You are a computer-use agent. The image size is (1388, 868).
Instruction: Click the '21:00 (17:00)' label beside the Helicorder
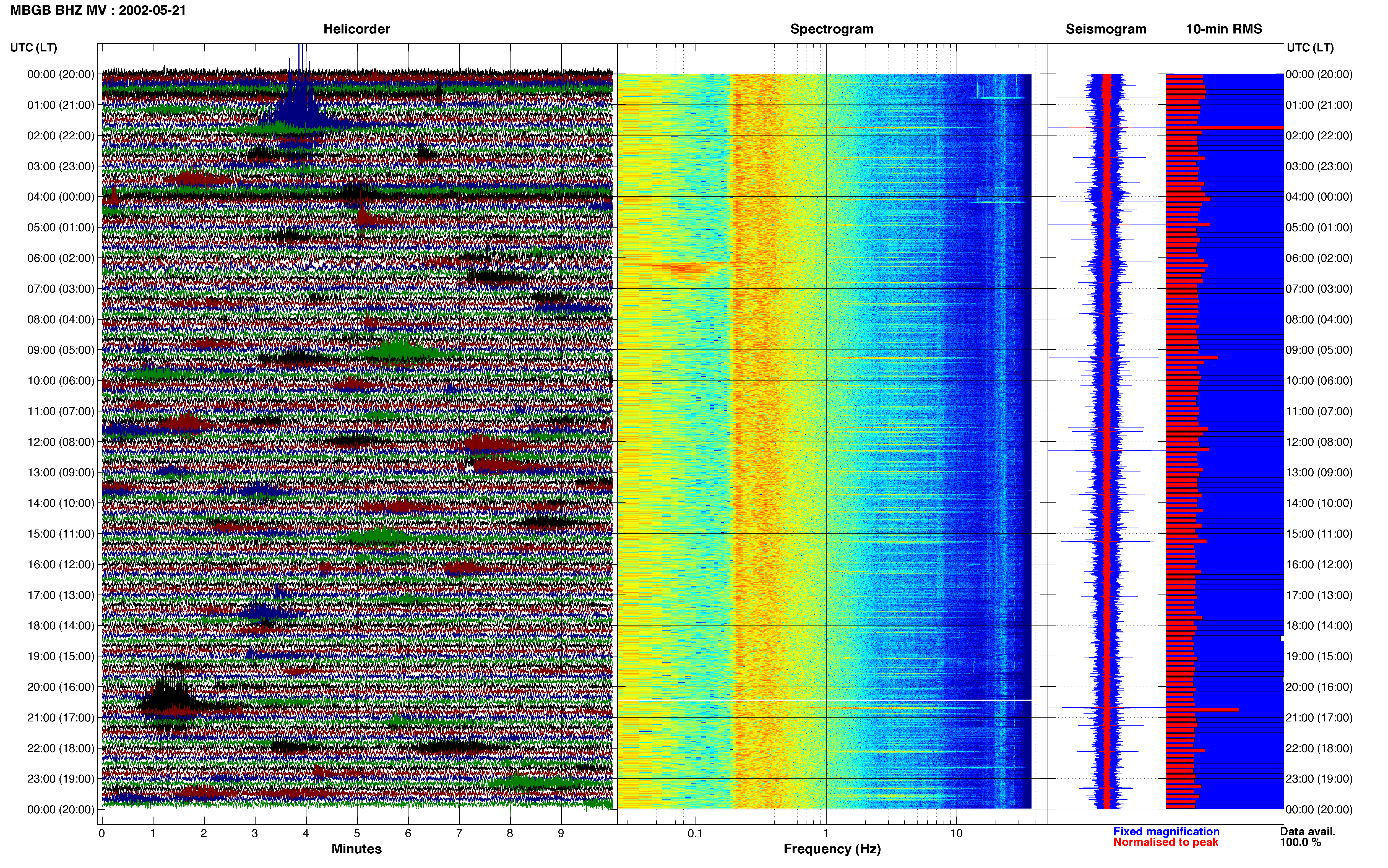61,718
